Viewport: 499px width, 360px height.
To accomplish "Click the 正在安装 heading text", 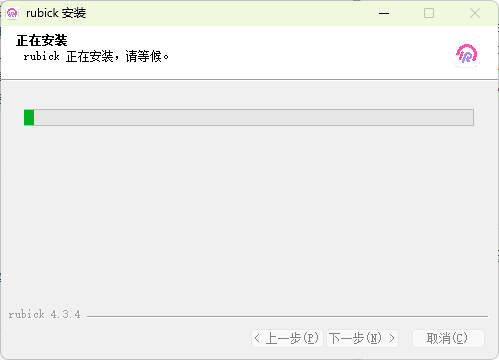I will pos(42,41).
